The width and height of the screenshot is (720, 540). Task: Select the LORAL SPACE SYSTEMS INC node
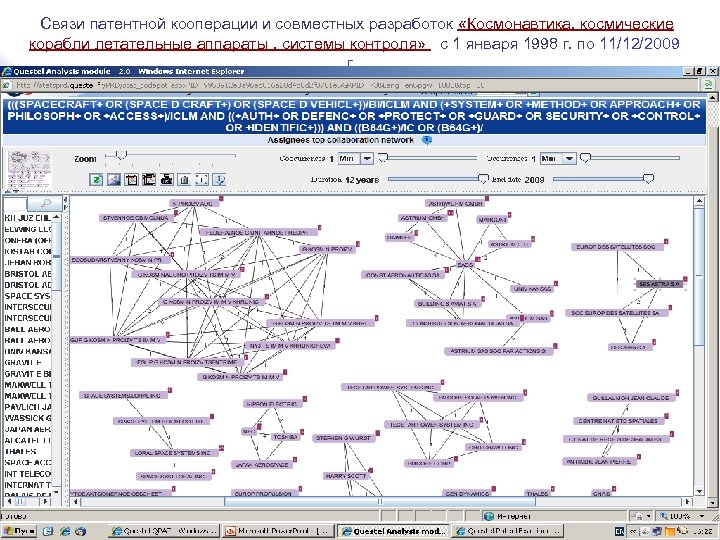coord(173,453)
